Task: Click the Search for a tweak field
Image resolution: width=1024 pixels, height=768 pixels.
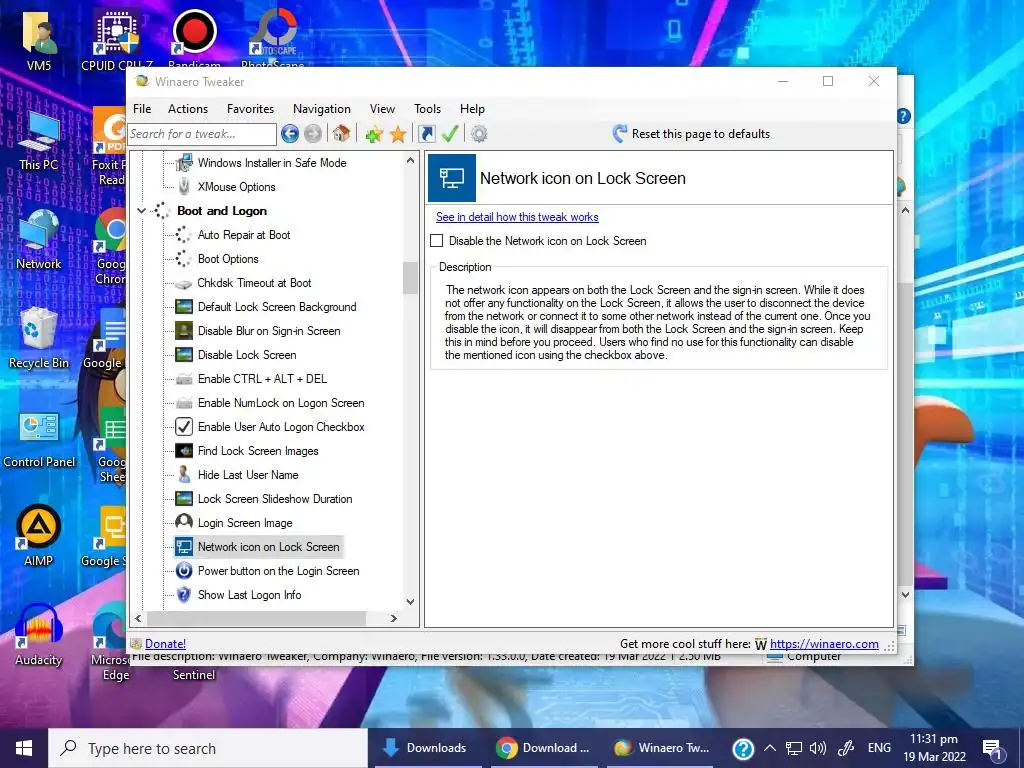Action: [x=202, y=134]
